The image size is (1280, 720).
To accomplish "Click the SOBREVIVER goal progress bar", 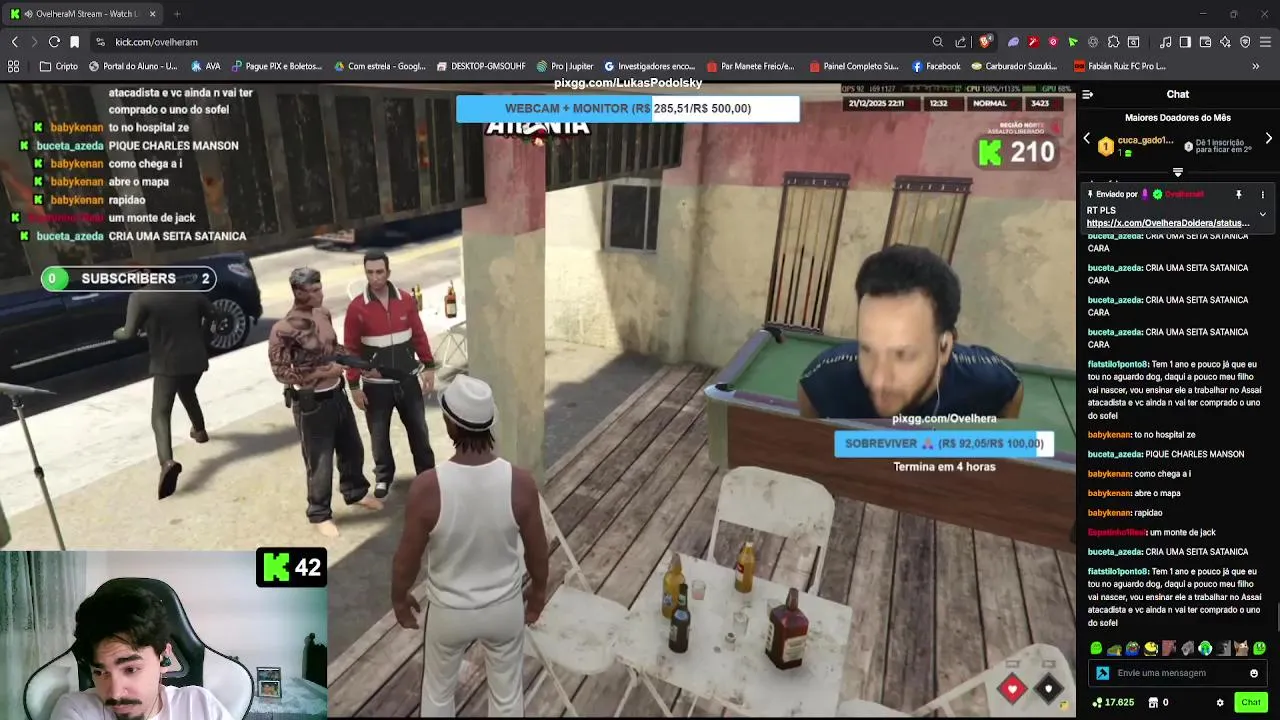I will [x=944, y=443].
